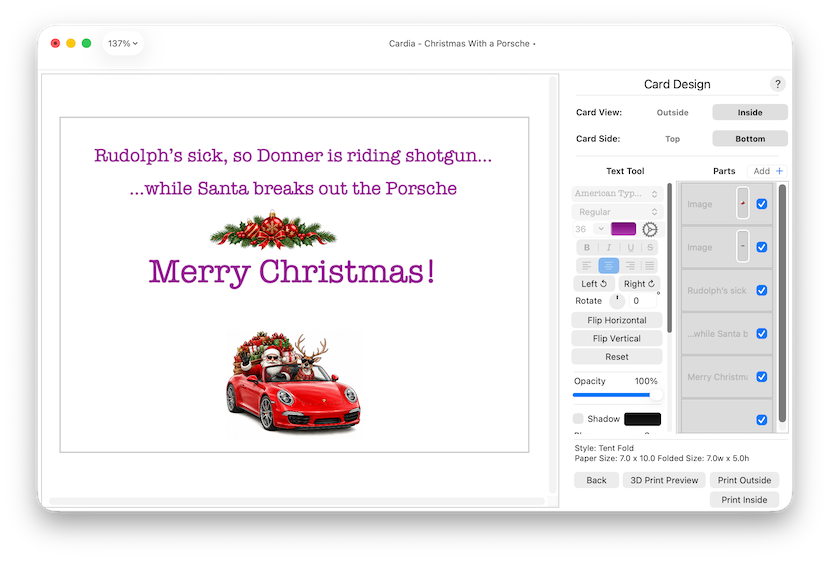Apply Underline text style
Viewport: 830px width, 561px height.
coord(630,247)
